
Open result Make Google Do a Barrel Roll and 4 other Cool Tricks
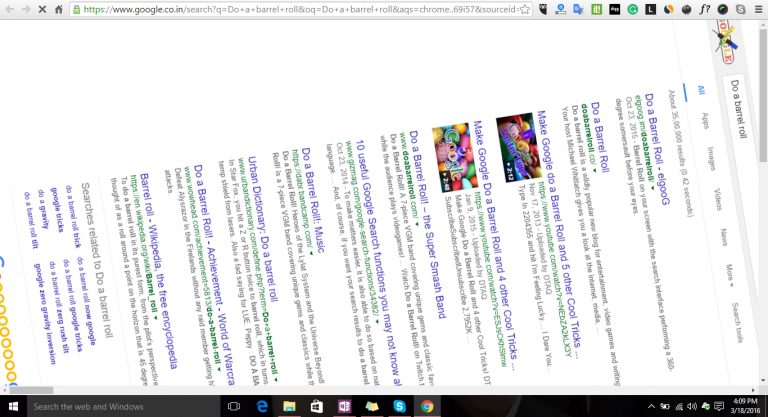494,246
